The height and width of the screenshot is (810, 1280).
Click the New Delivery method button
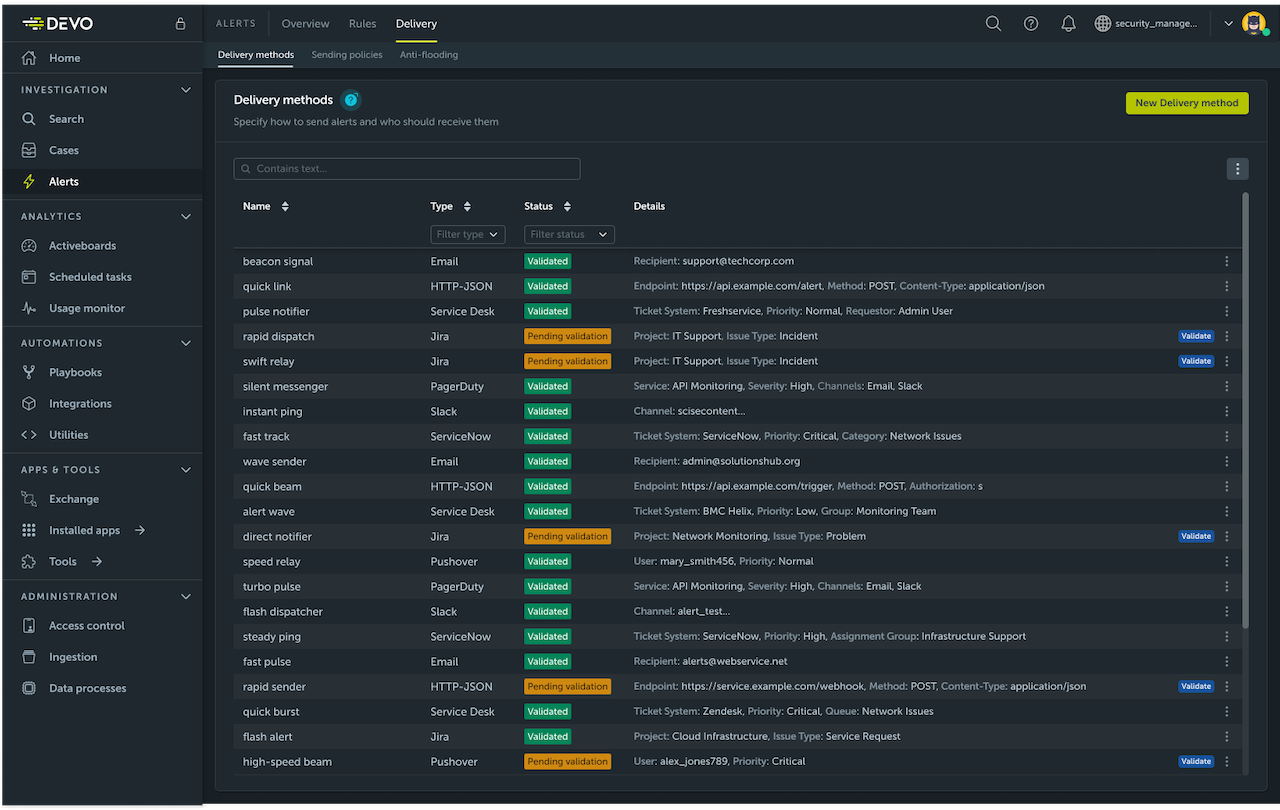1187,102
